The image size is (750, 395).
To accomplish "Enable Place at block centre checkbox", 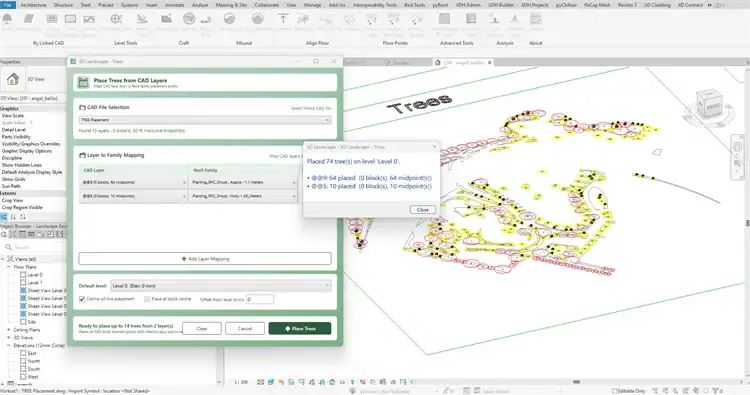I will tap(147, 299).
